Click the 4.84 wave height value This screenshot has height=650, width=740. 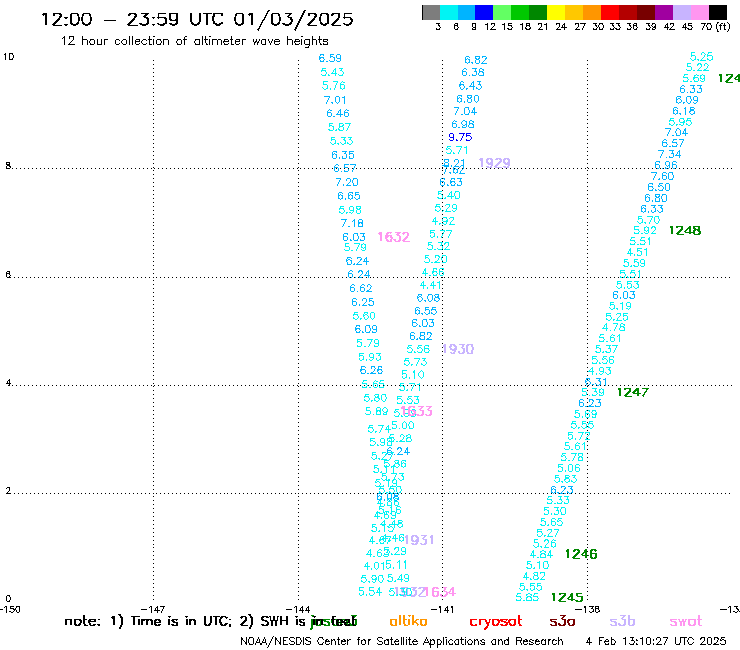pos(541,555)
